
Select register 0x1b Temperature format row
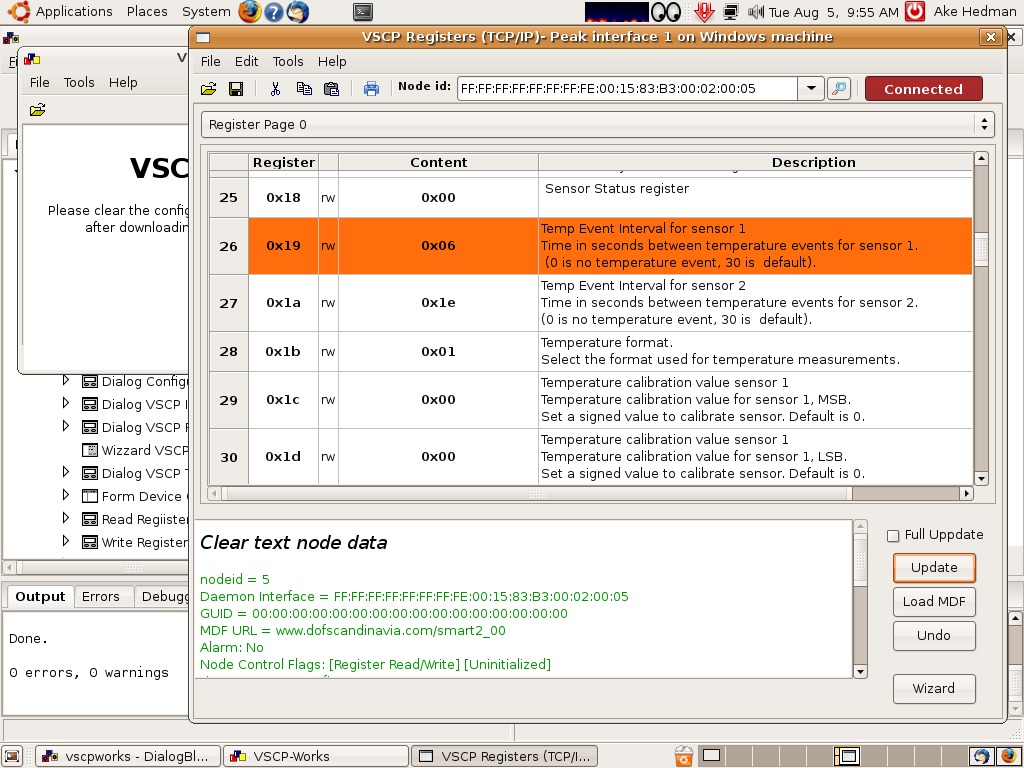590,352
